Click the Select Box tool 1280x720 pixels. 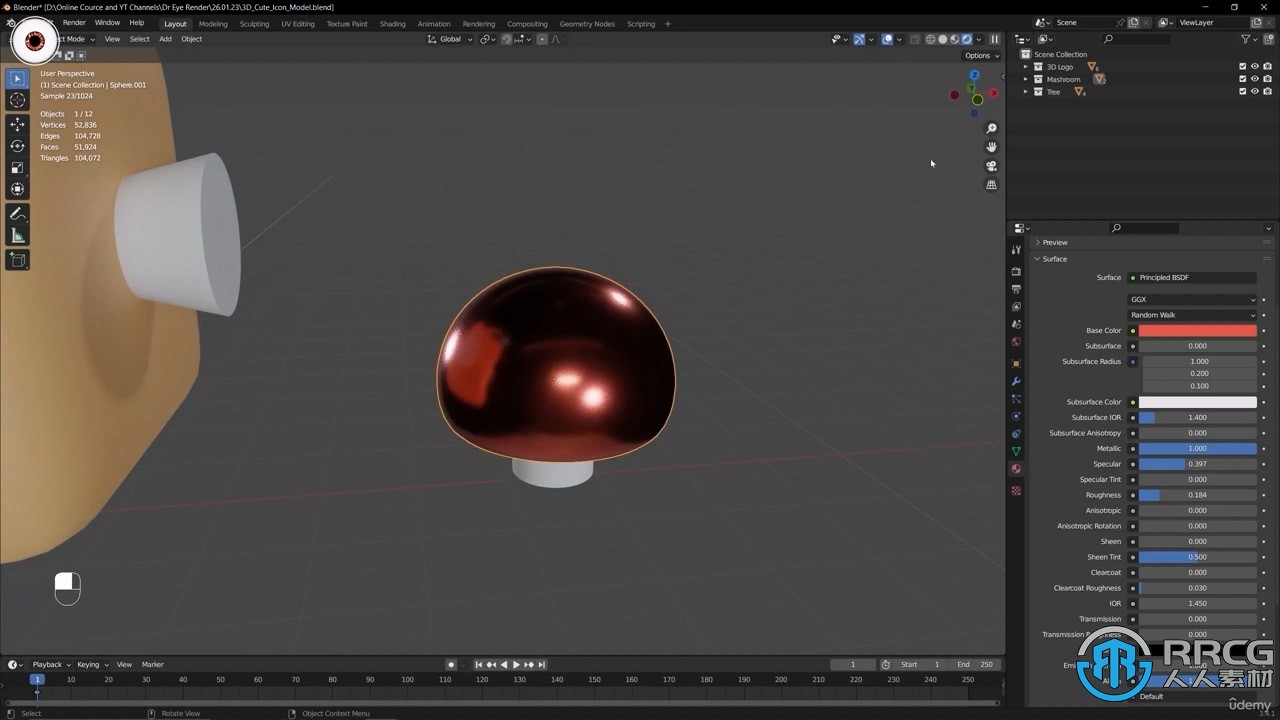[x=17, y=78]
